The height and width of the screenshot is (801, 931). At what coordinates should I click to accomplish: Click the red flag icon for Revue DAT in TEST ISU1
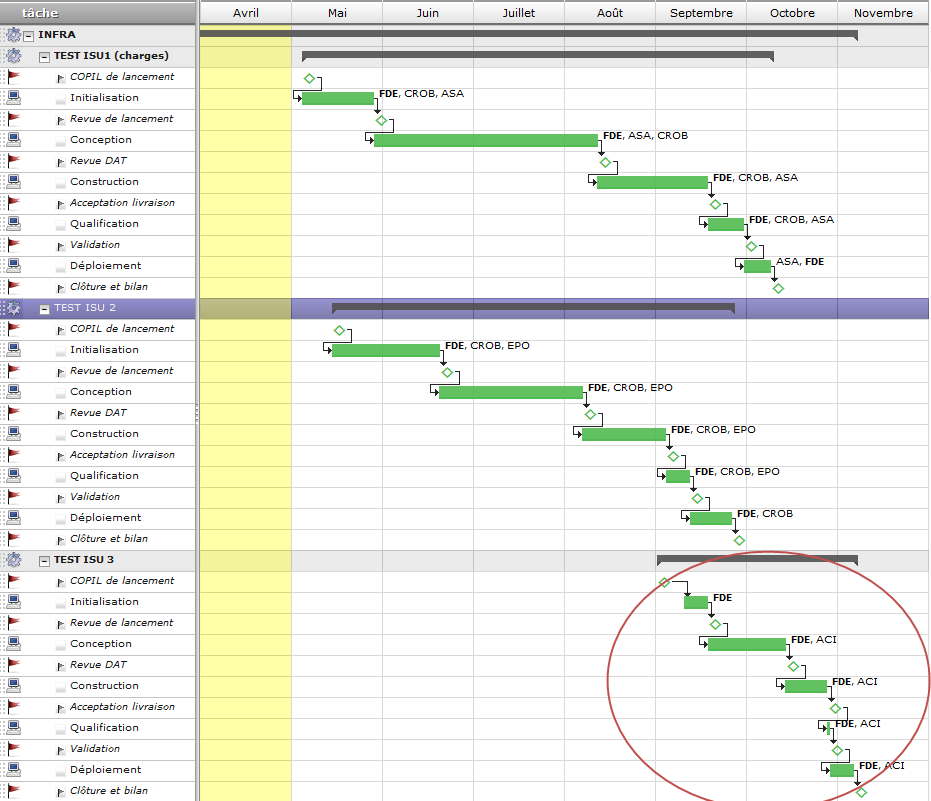pos(14,161)
